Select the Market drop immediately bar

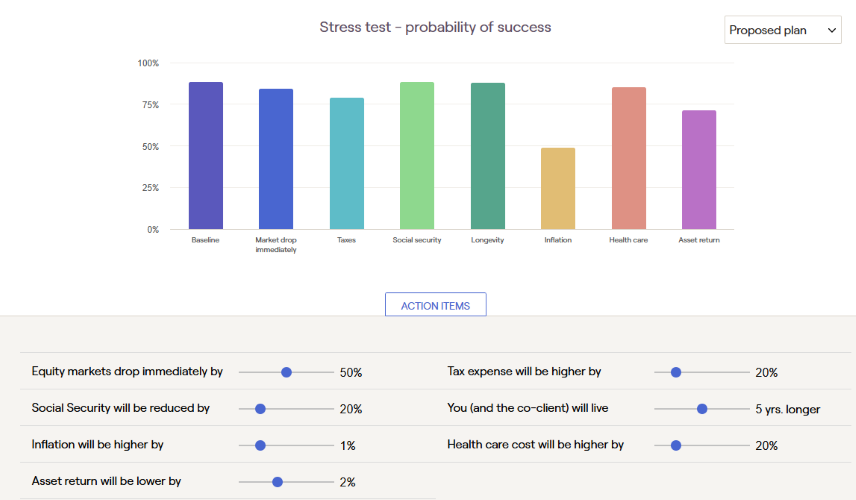click(x=276, y=159)
